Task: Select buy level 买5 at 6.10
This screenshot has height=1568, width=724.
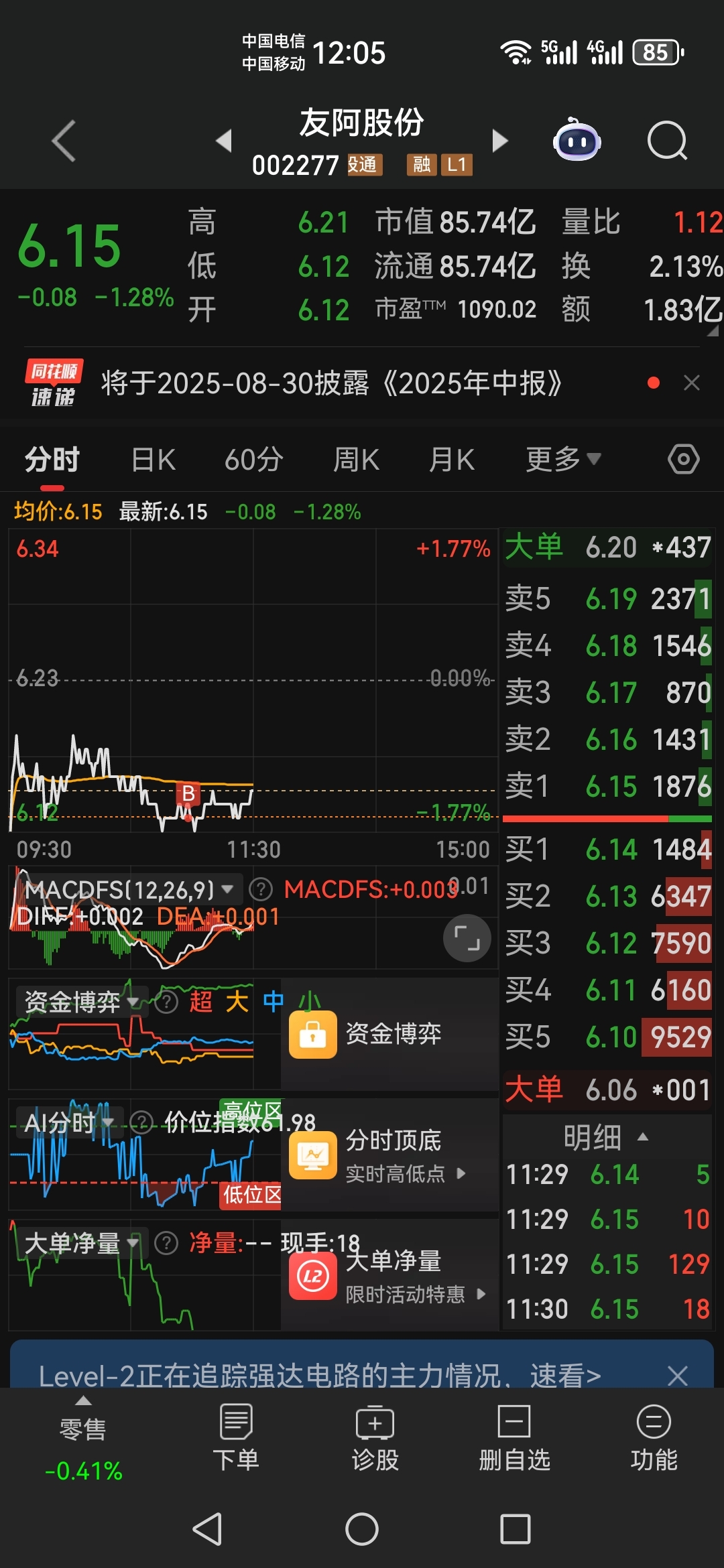Action: [x=607, y=1037]
